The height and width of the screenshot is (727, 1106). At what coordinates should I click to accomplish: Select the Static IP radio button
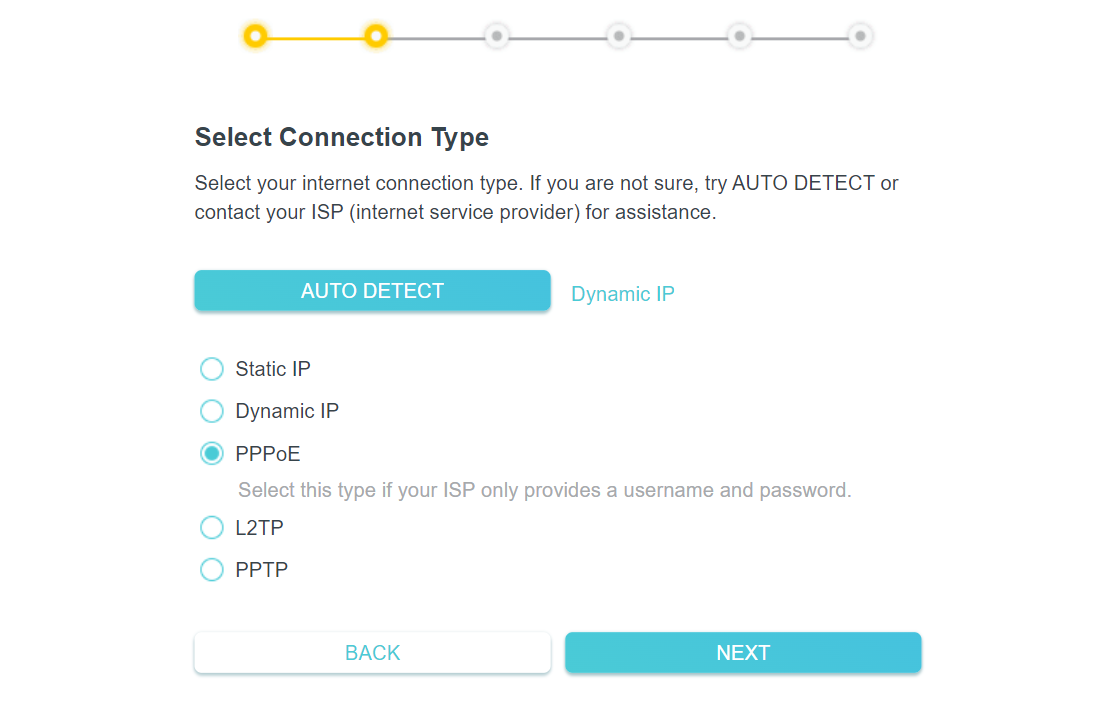pos(212,369)
